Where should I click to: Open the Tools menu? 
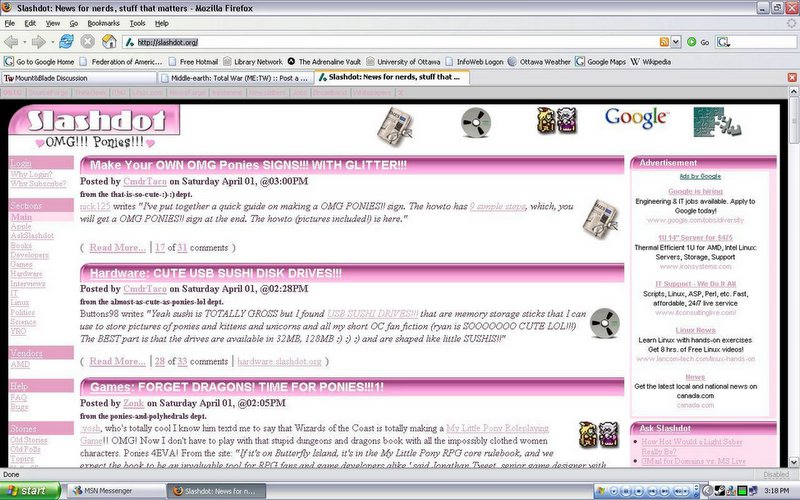137,23
